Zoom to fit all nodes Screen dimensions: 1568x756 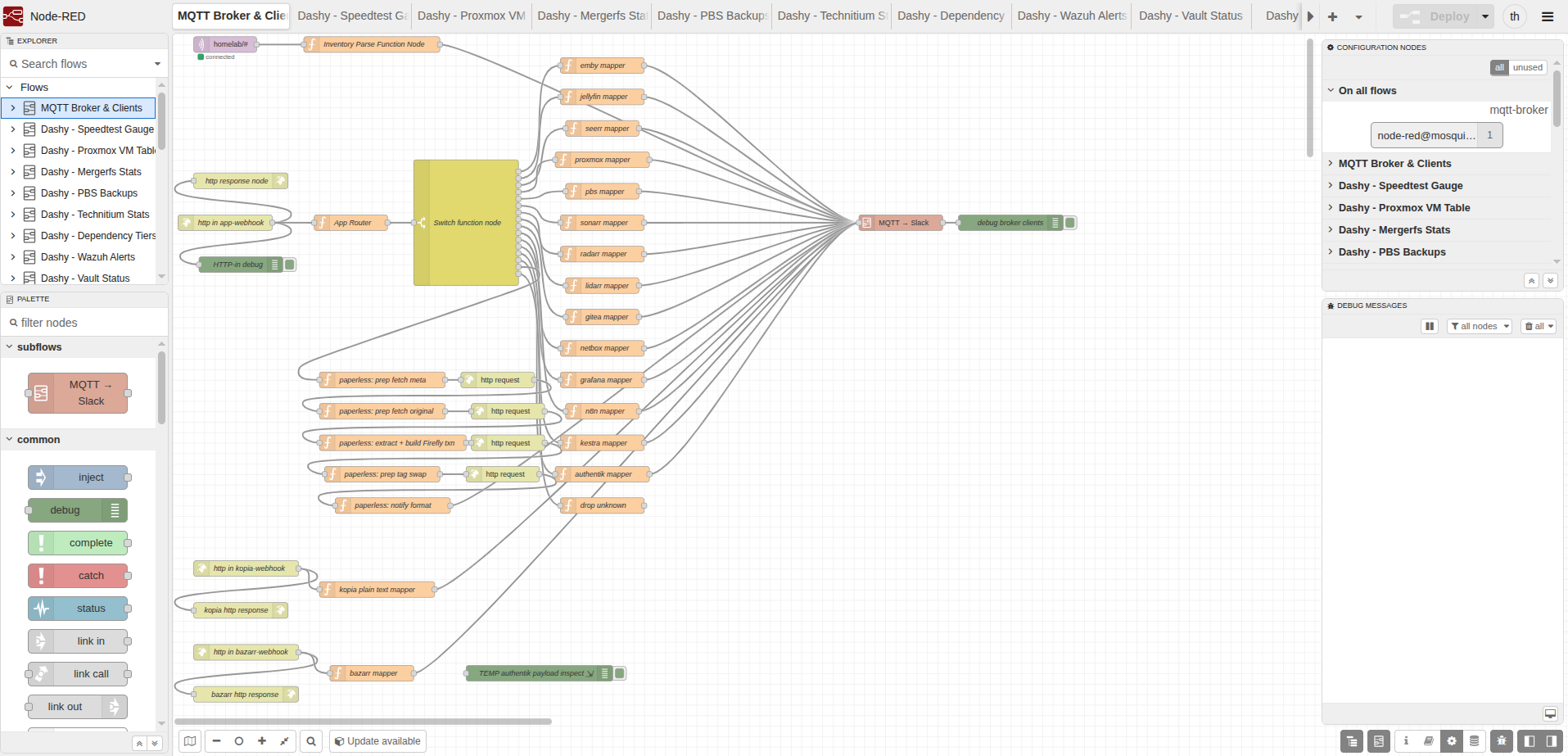click(x=285, y=741)
